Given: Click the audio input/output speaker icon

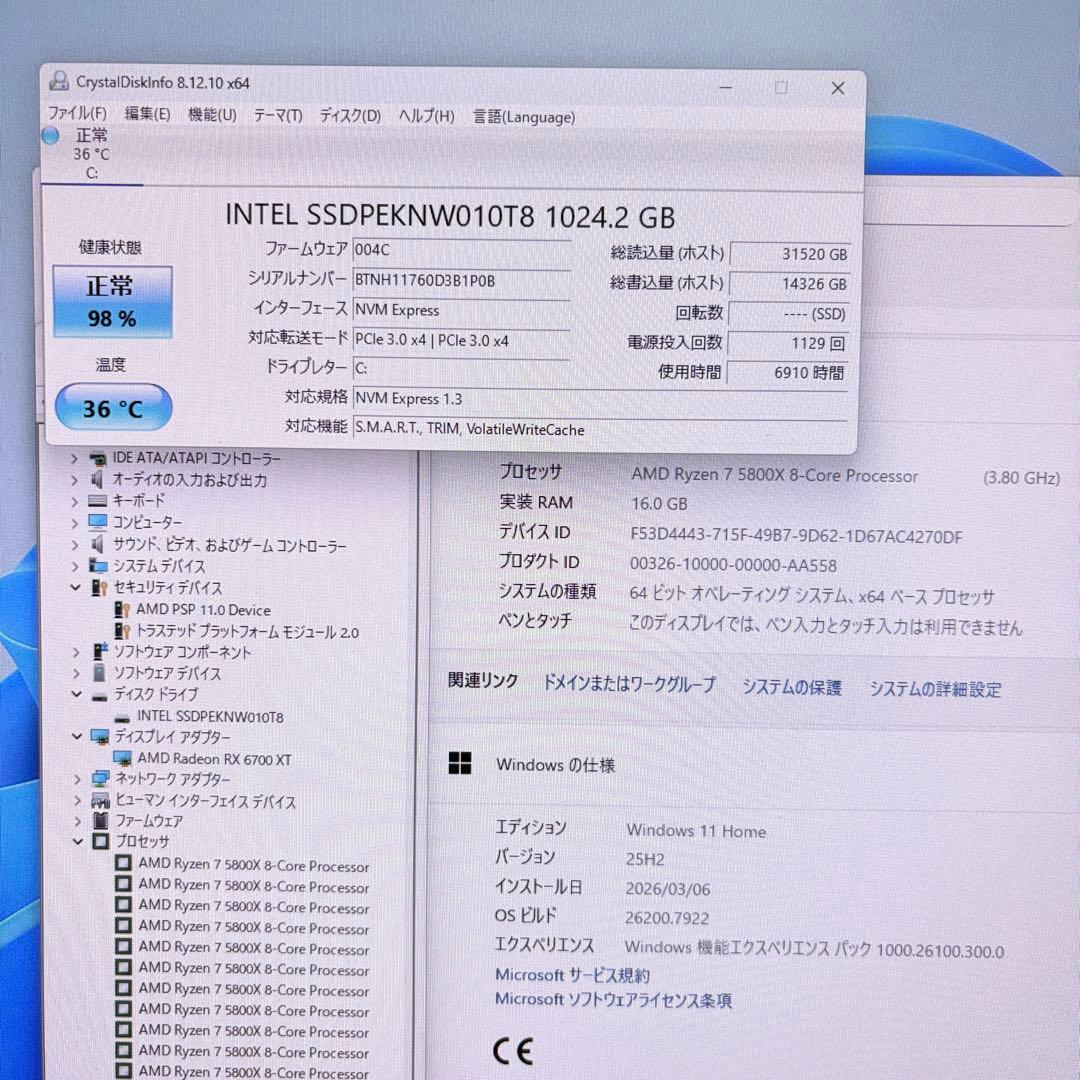Looking at the screenshot, I should tap(97, 479).
